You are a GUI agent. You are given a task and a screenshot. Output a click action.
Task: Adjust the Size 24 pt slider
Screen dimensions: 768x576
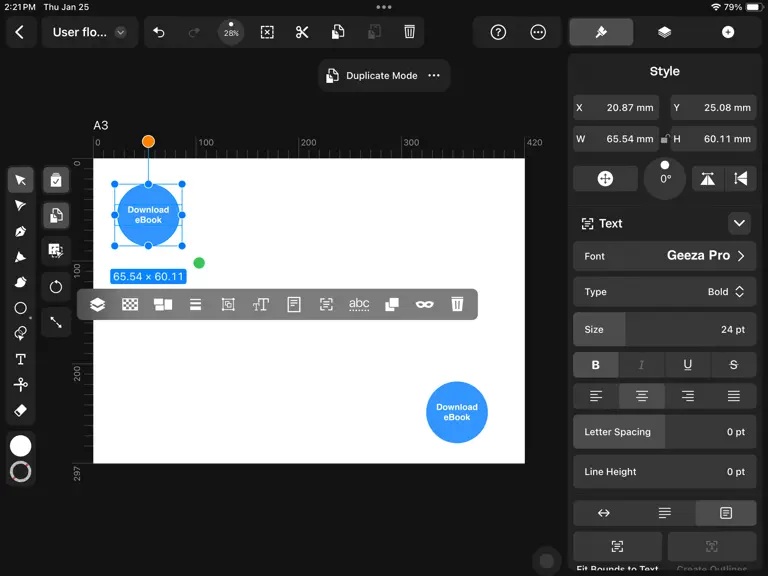click(x=665, y=330)
